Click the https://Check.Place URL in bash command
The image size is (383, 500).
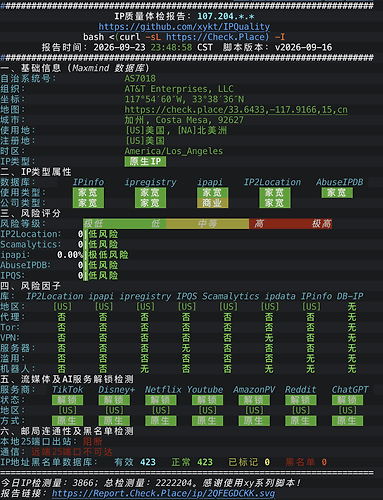tap(217, 37)
